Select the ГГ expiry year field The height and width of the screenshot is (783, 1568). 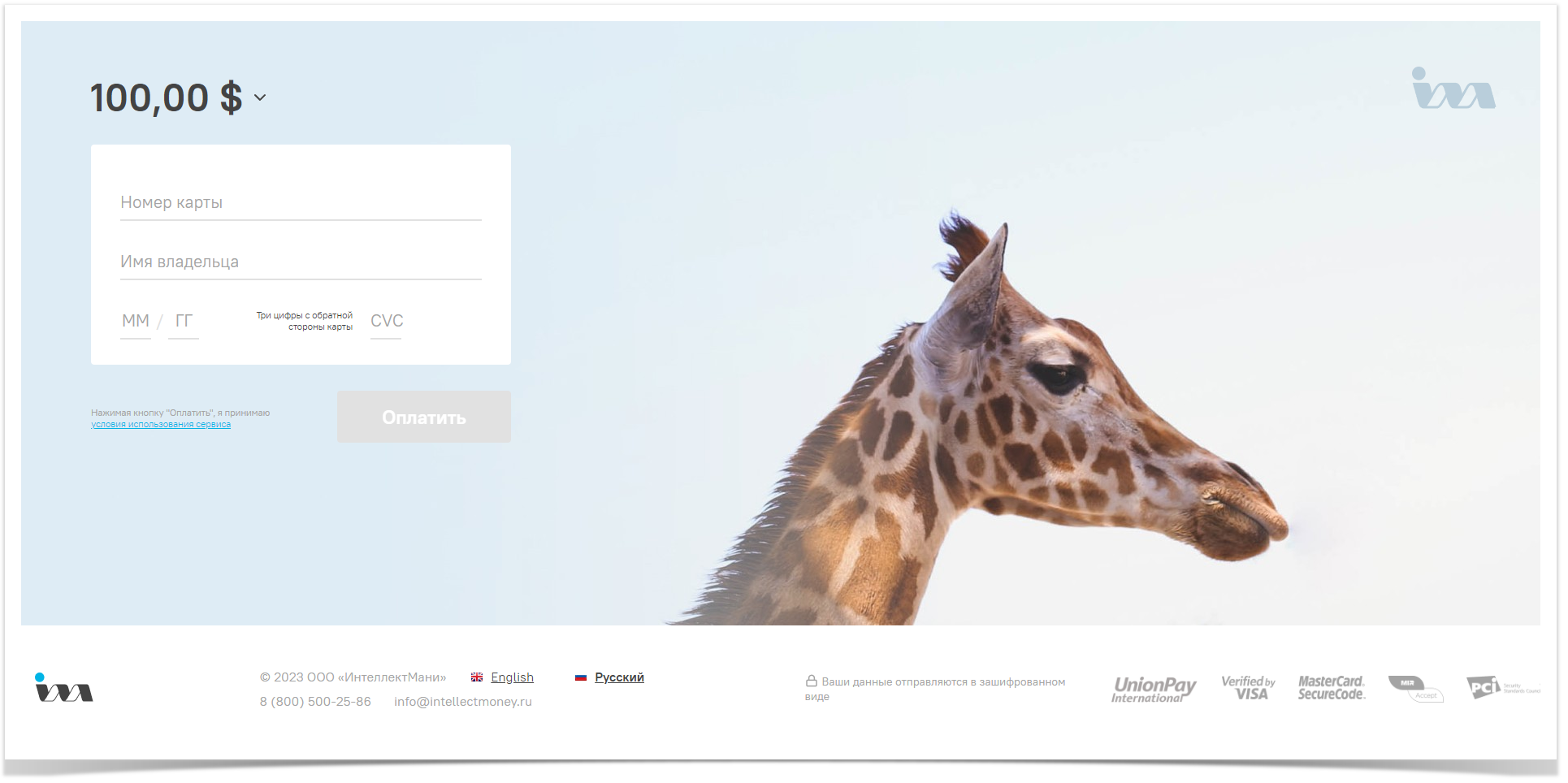[184, 322]
